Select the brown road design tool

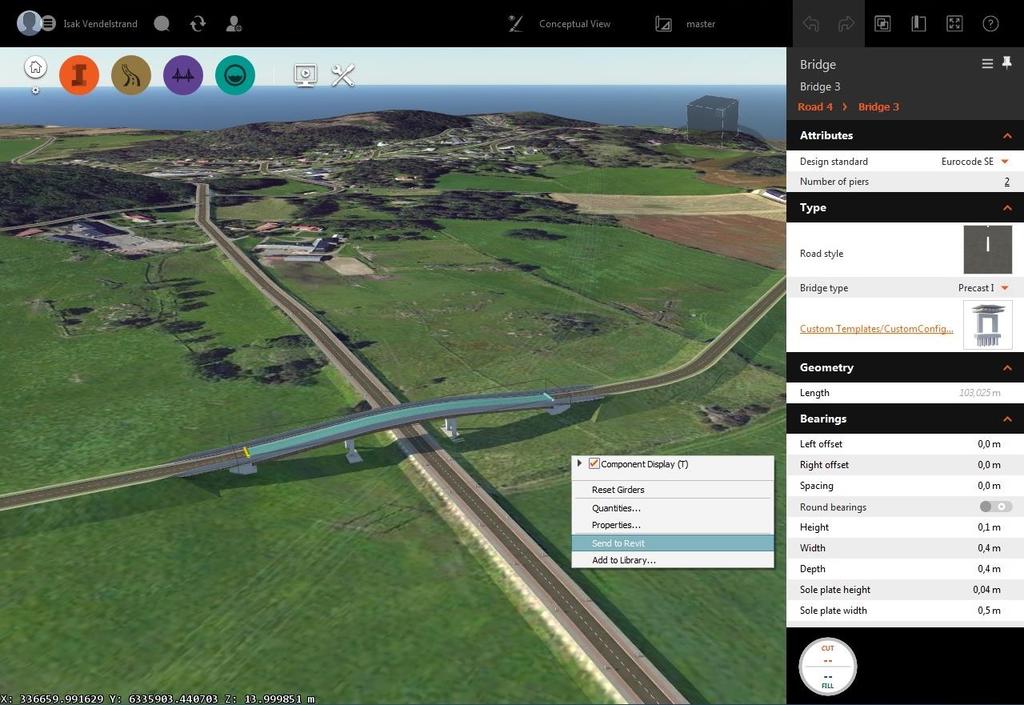coord(131,75)
